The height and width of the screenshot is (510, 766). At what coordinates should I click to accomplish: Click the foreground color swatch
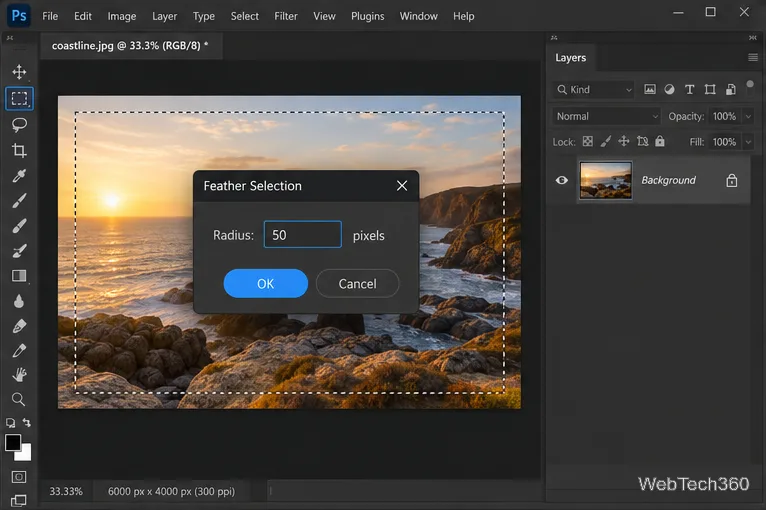tap(13, 443)
